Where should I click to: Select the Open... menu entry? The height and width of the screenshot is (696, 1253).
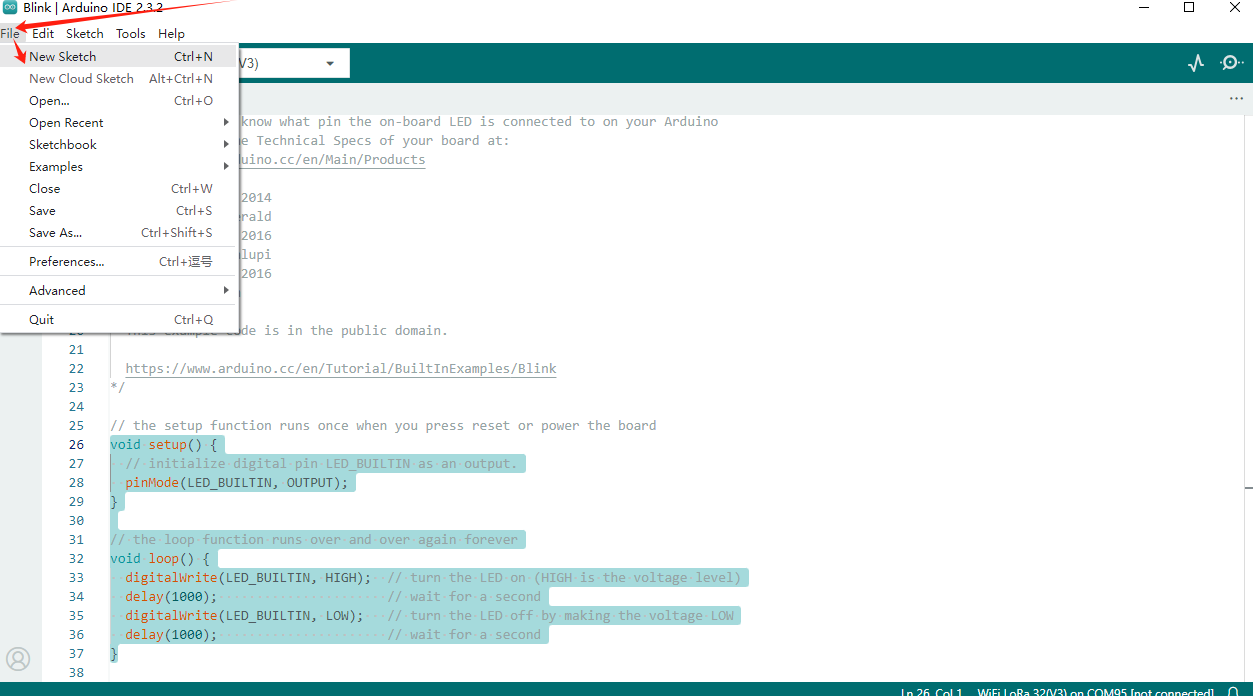coord(119,101)
